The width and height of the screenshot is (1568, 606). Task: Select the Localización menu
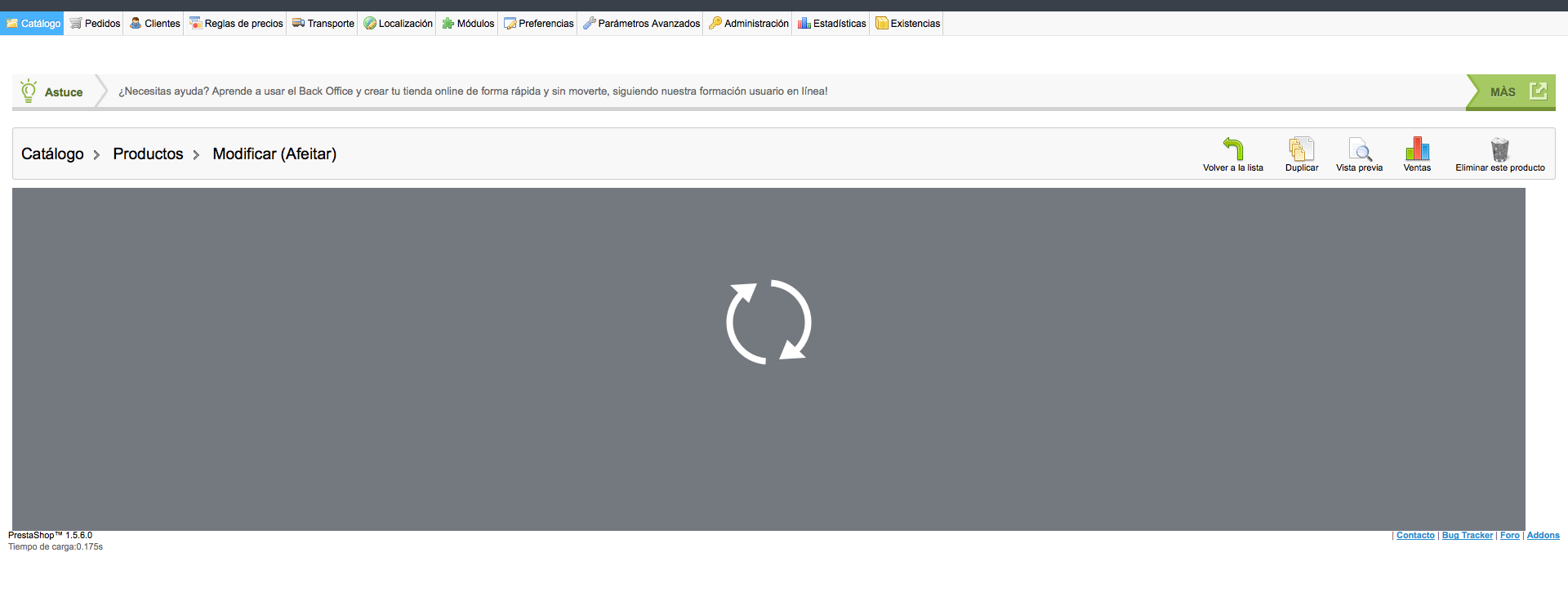click(399, 23)
